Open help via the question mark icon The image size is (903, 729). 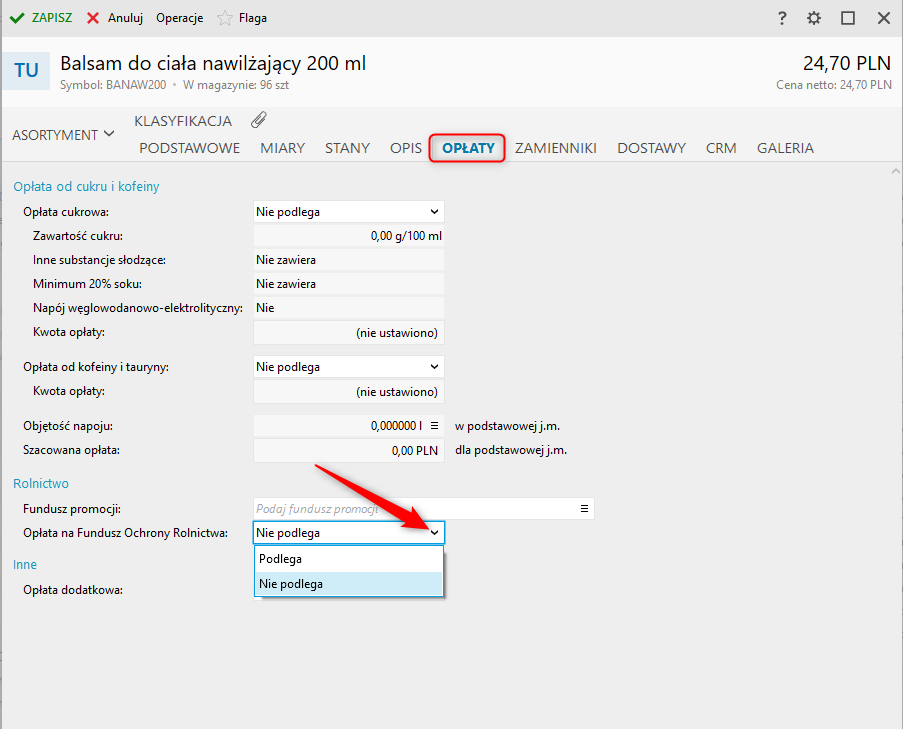[x=781, y=18]
